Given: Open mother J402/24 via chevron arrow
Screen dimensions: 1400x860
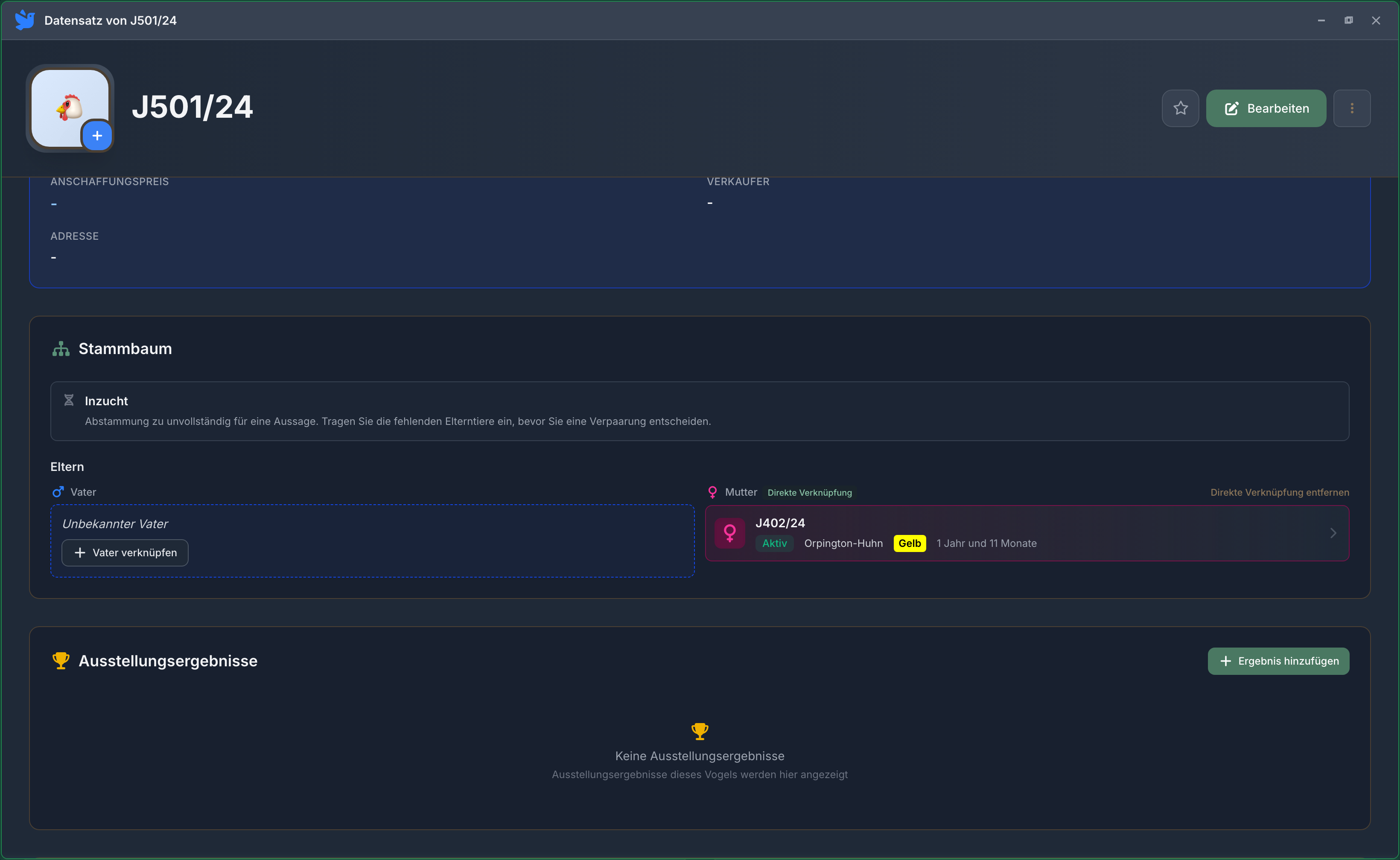Looking at the screenshot, I should (1333, 533).
